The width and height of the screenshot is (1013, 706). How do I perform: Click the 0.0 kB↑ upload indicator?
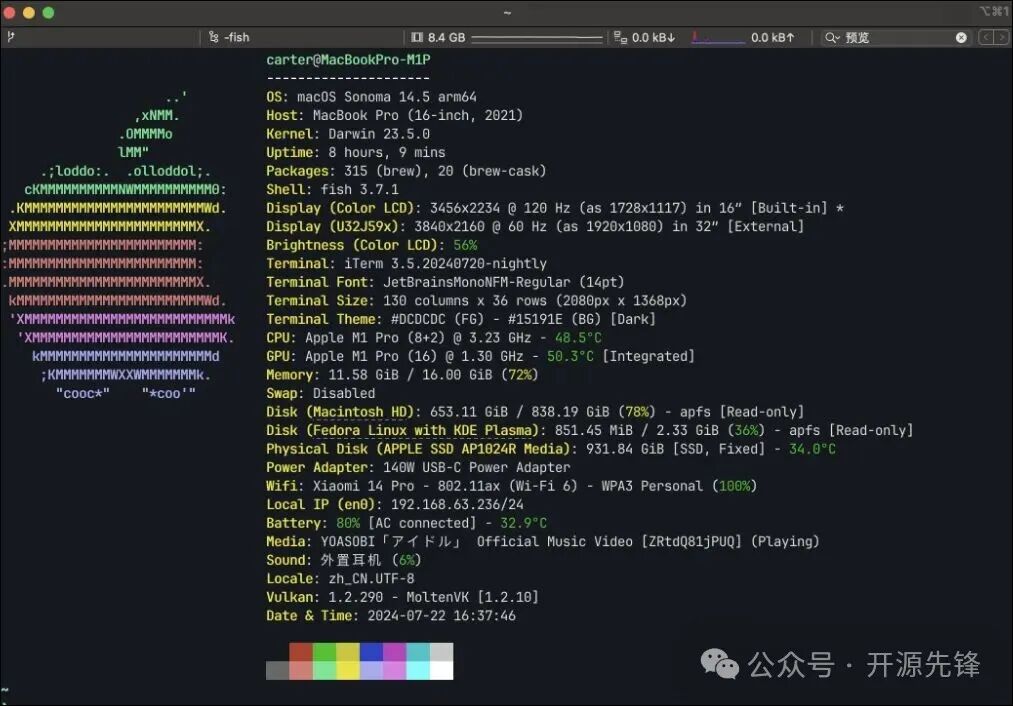point(773,37)
